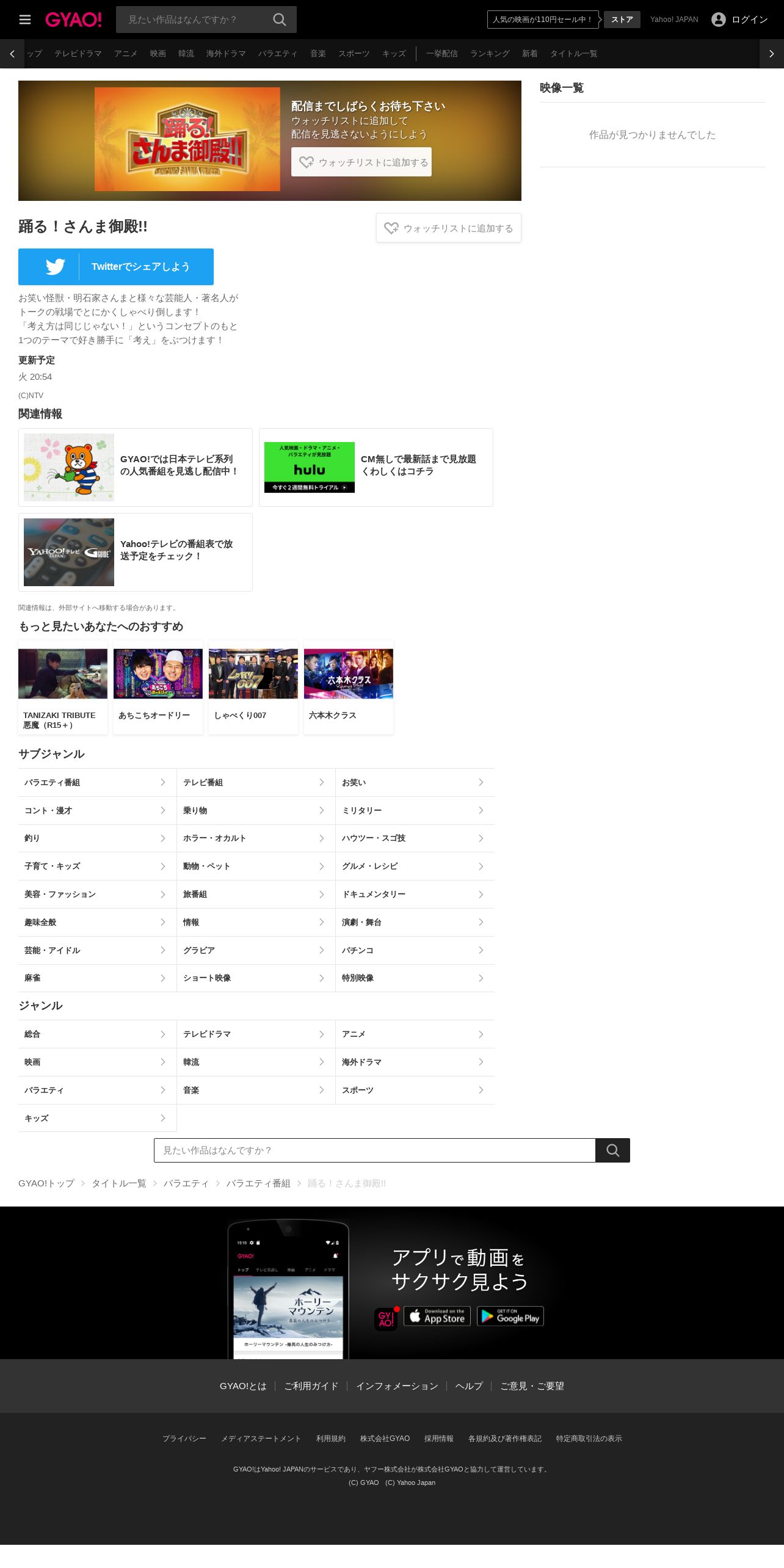784x1568 pixels.
Task: Open バラエティ番組 subgenre row
Action: point(97,782)
